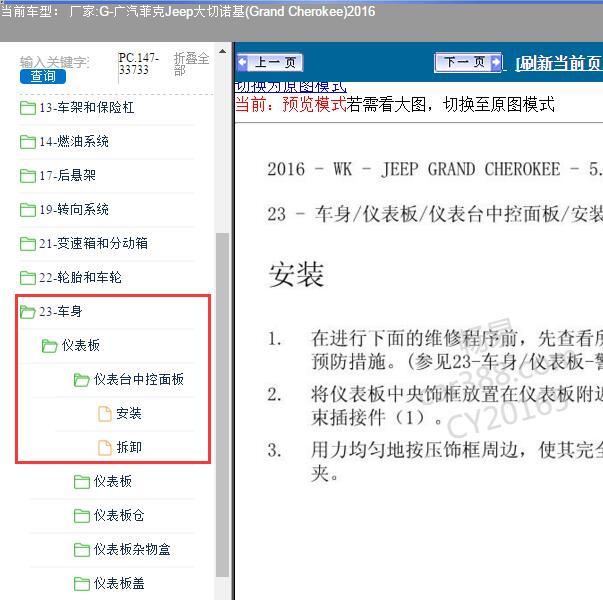
Task: Expand the 13-车架和保险杠 tree item
Action: [87, 107]
